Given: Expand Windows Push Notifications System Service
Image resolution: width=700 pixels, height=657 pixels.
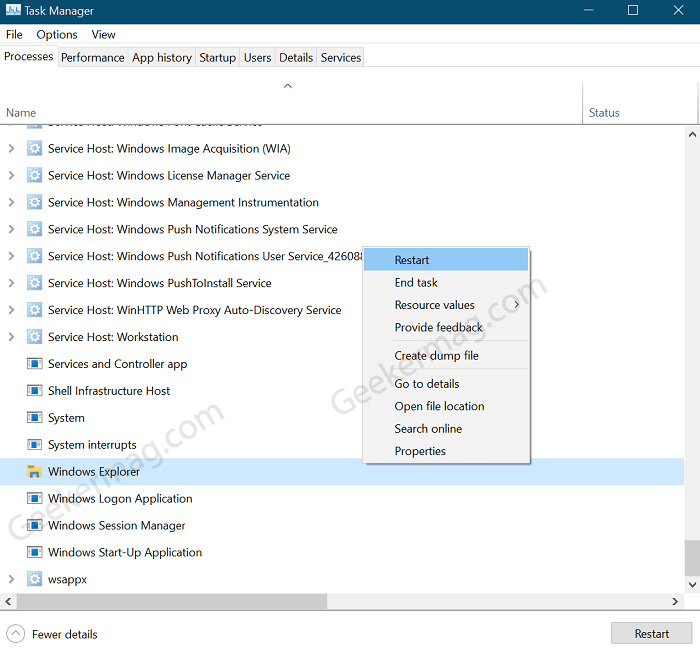Looking at the screenshot, I should (11, 229).
